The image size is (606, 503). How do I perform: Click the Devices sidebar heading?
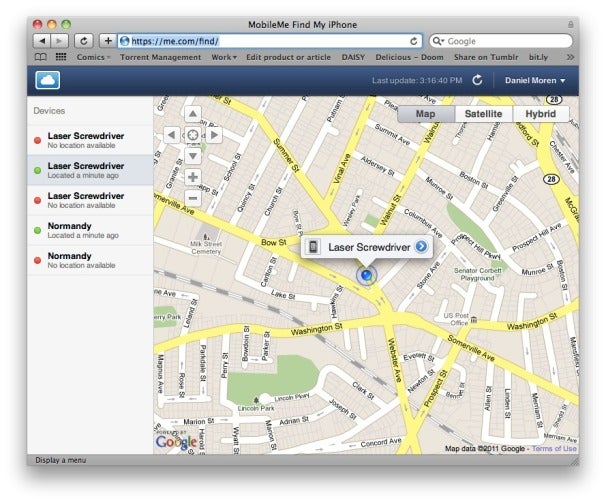point(49,111)
